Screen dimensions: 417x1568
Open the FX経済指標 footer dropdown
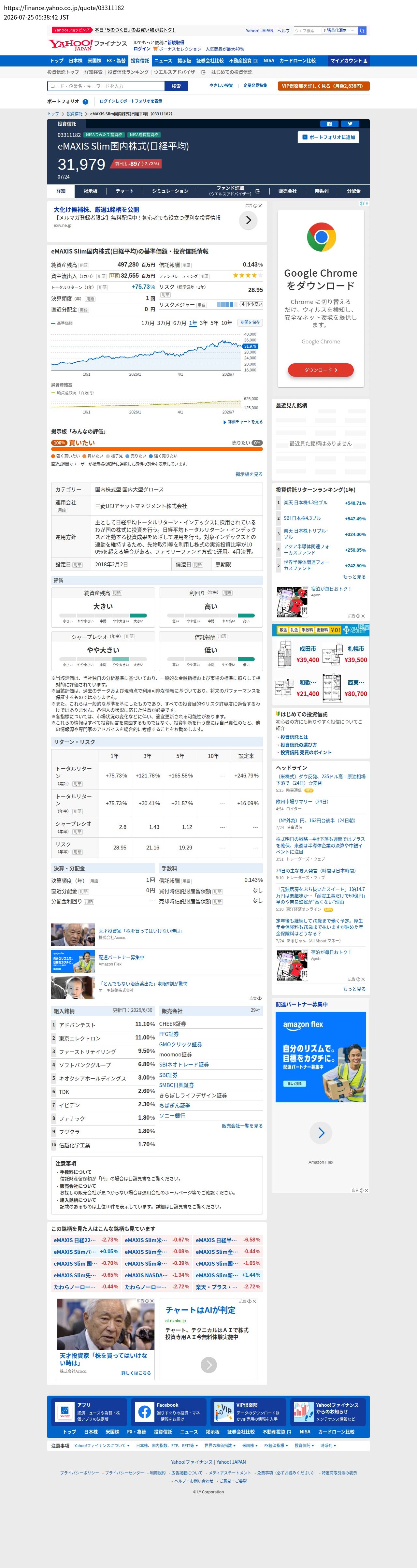tap(276, 1446)
